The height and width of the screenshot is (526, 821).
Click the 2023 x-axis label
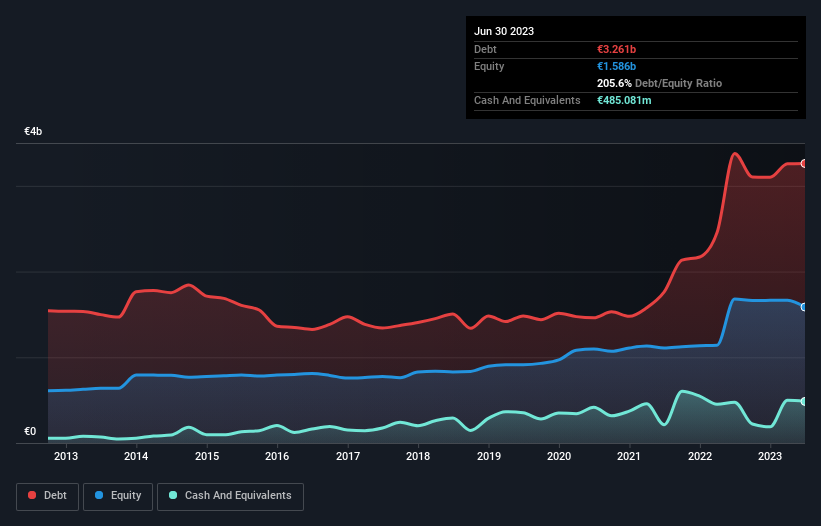tap(770, 456)
